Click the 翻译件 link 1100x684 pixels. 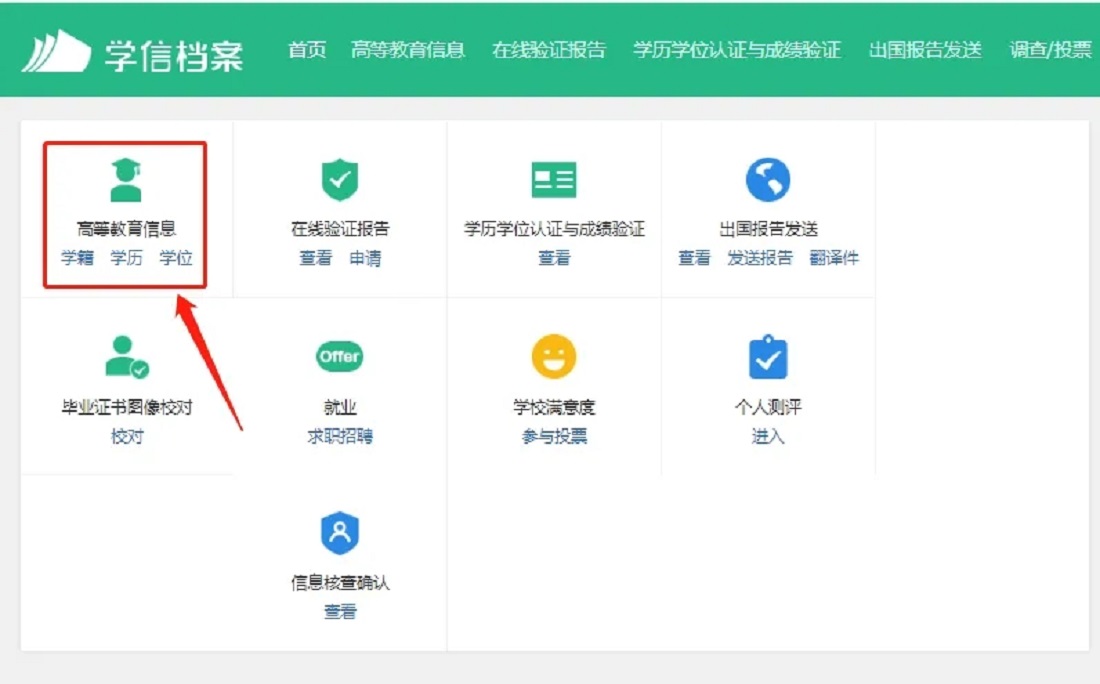coord(835,257)
